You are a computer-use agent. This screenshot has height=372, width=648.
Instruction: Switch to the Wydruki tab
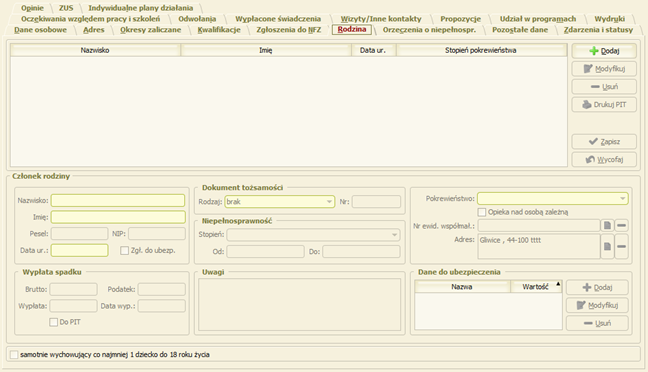pyautogui.click(x=610, y=19)
